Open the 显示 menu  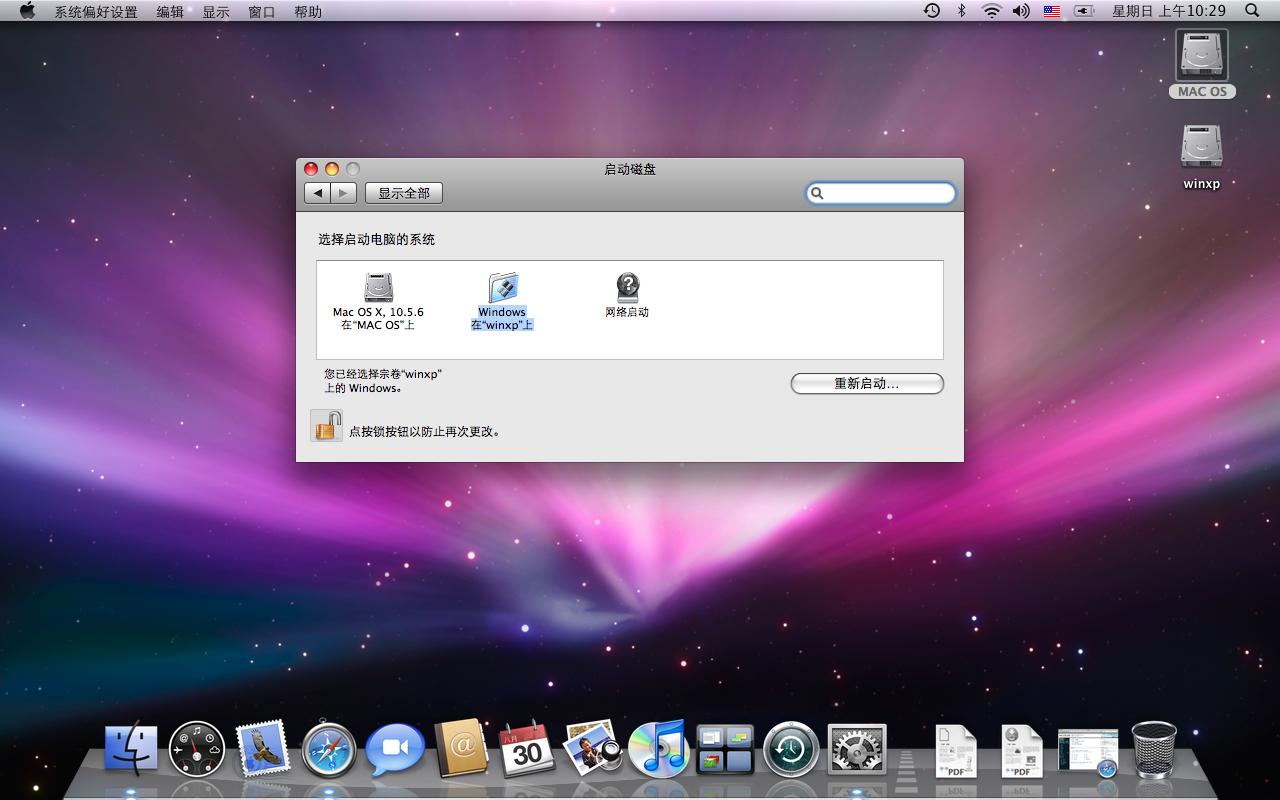point(216,11)
